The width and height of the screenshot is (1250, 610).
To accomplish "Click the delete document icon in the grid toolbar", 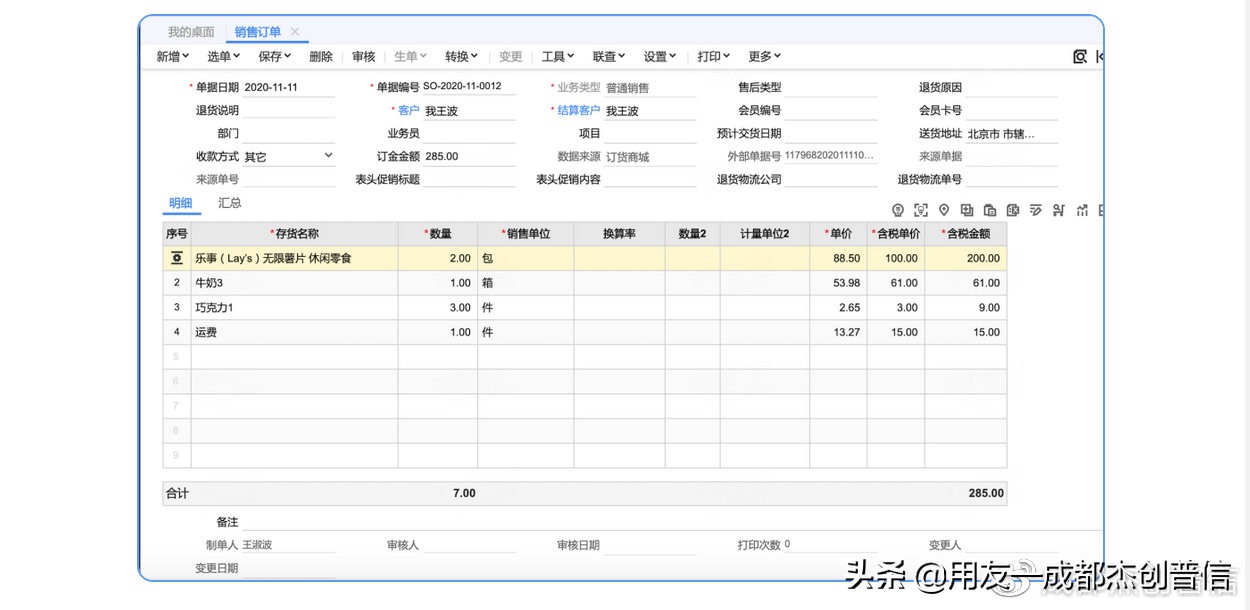I will point(1012,210).
